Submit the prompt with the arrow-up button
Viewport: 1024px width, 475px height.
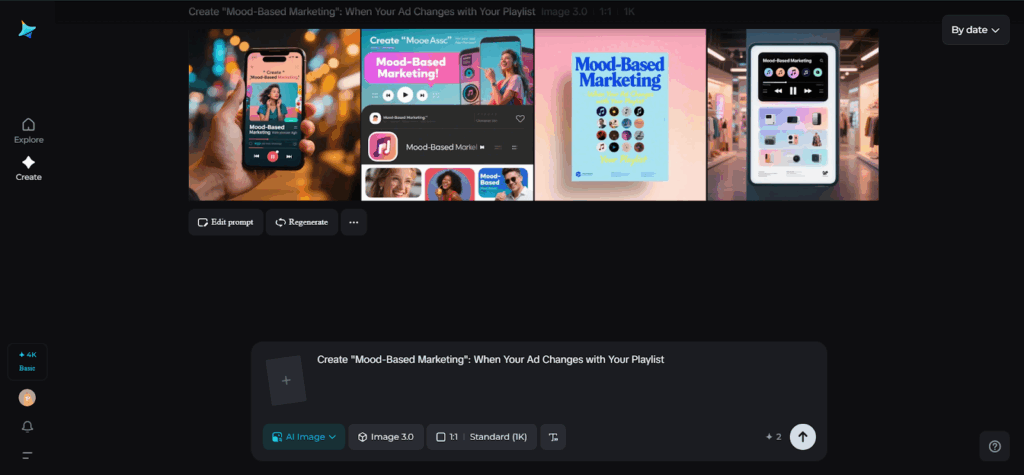[802, 437]
